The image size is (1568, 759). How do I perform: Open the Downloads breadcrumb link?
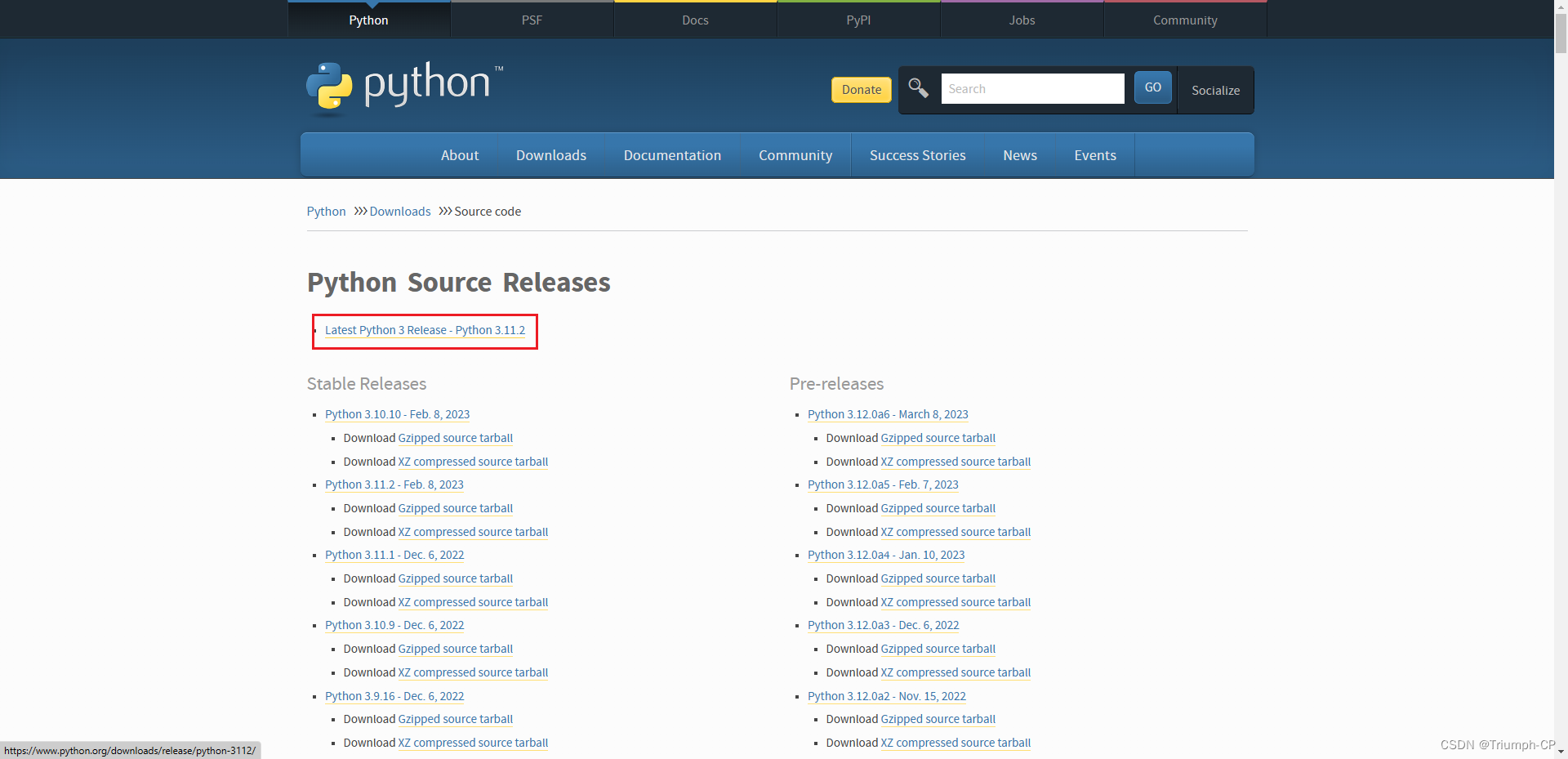point(400,211)
